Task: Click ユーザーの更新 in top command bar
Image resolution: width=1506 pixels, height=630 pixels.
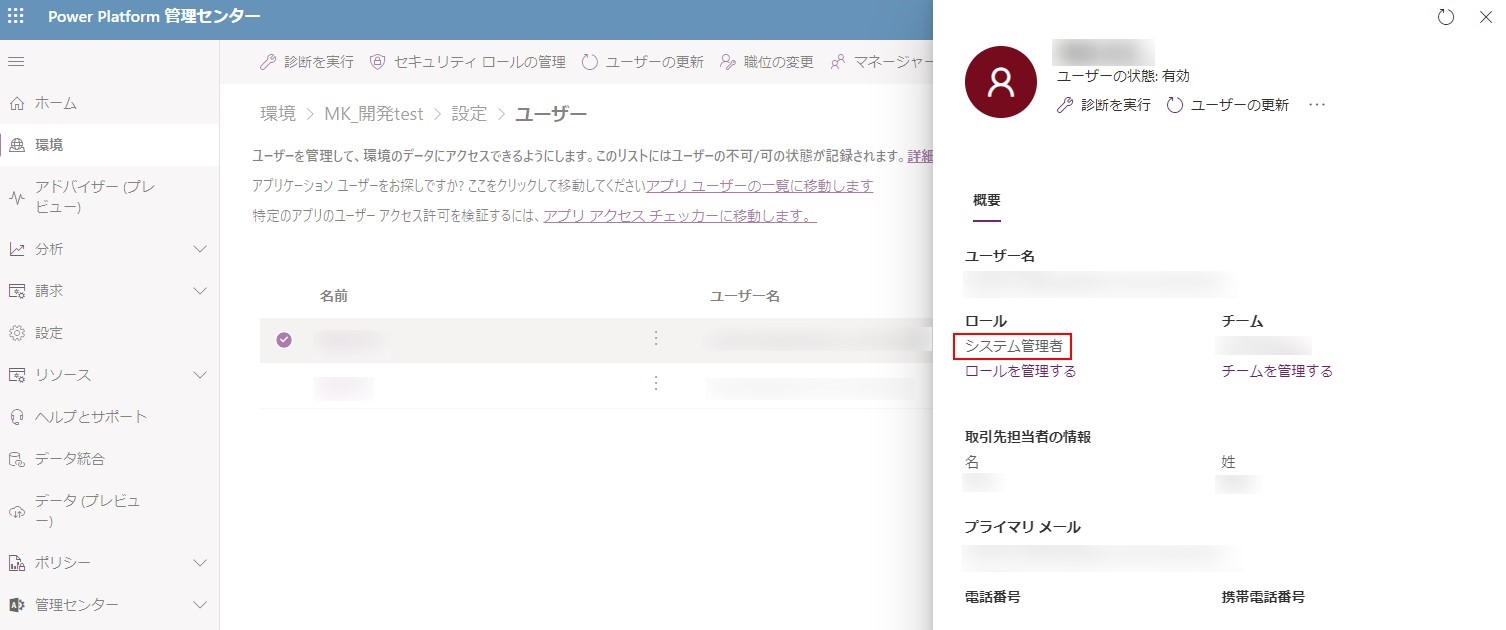Action: click(642, 62)
